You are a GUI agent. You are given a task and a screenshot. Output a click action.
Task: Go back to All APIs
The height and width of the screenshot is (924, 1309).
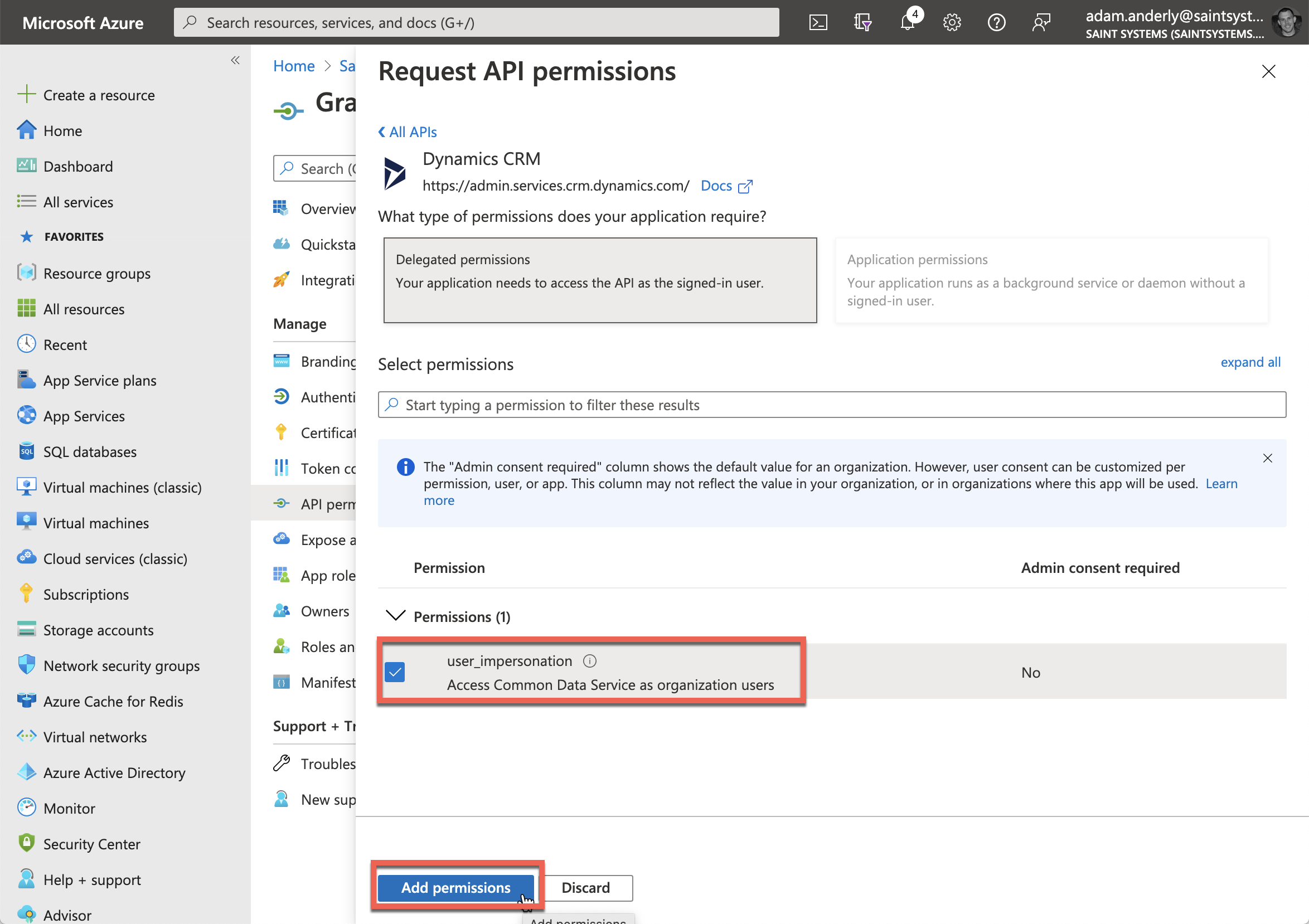pyautogui.click(x=408, y=132)
